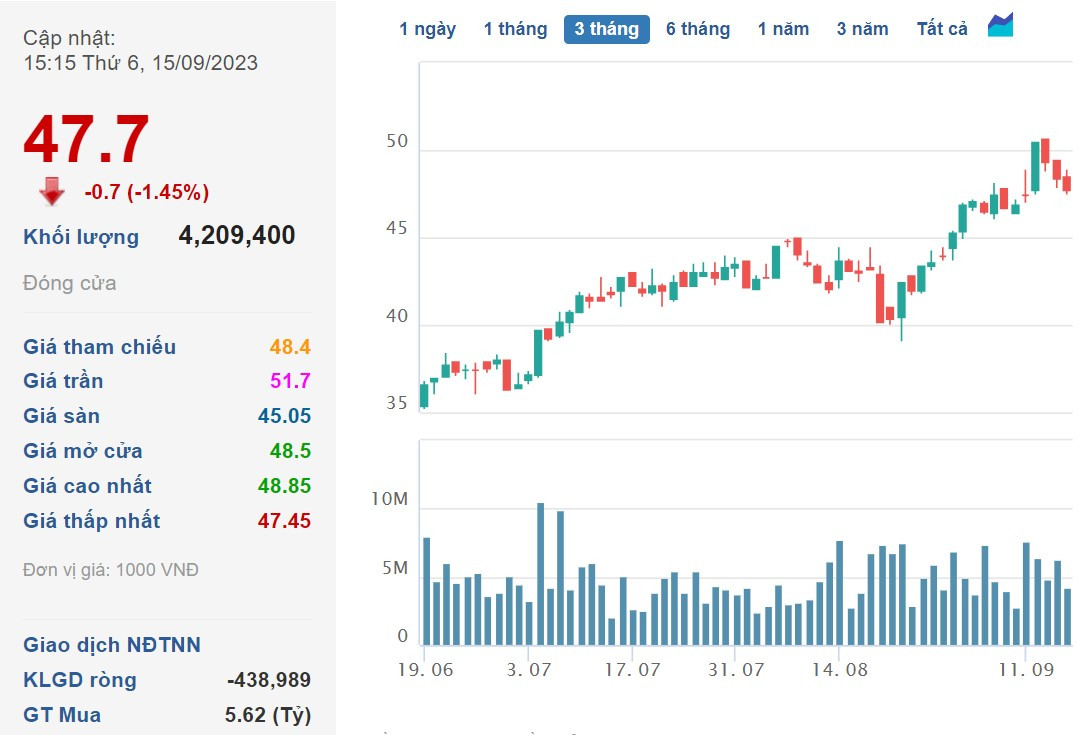Image resolution: width=1078 pixels, height=735 pixels.
Task: Click the "Khối lượng" label
Action: click(x=81, y=237)
